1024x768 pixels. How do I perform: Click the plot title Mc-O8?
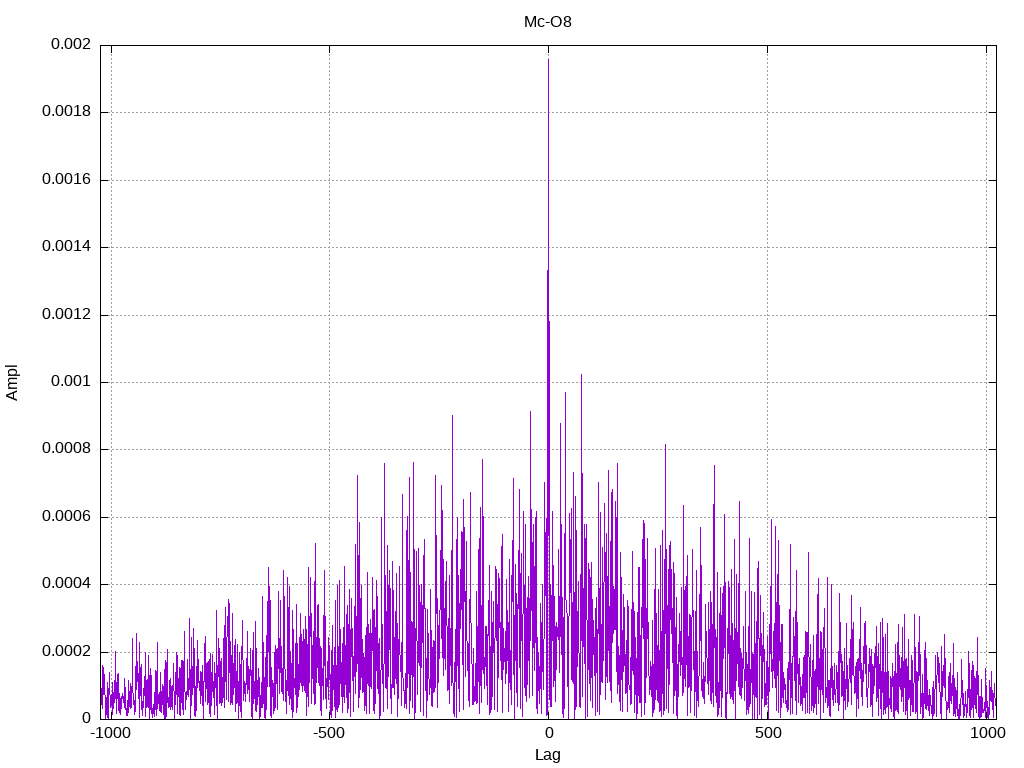coord(547,22)
